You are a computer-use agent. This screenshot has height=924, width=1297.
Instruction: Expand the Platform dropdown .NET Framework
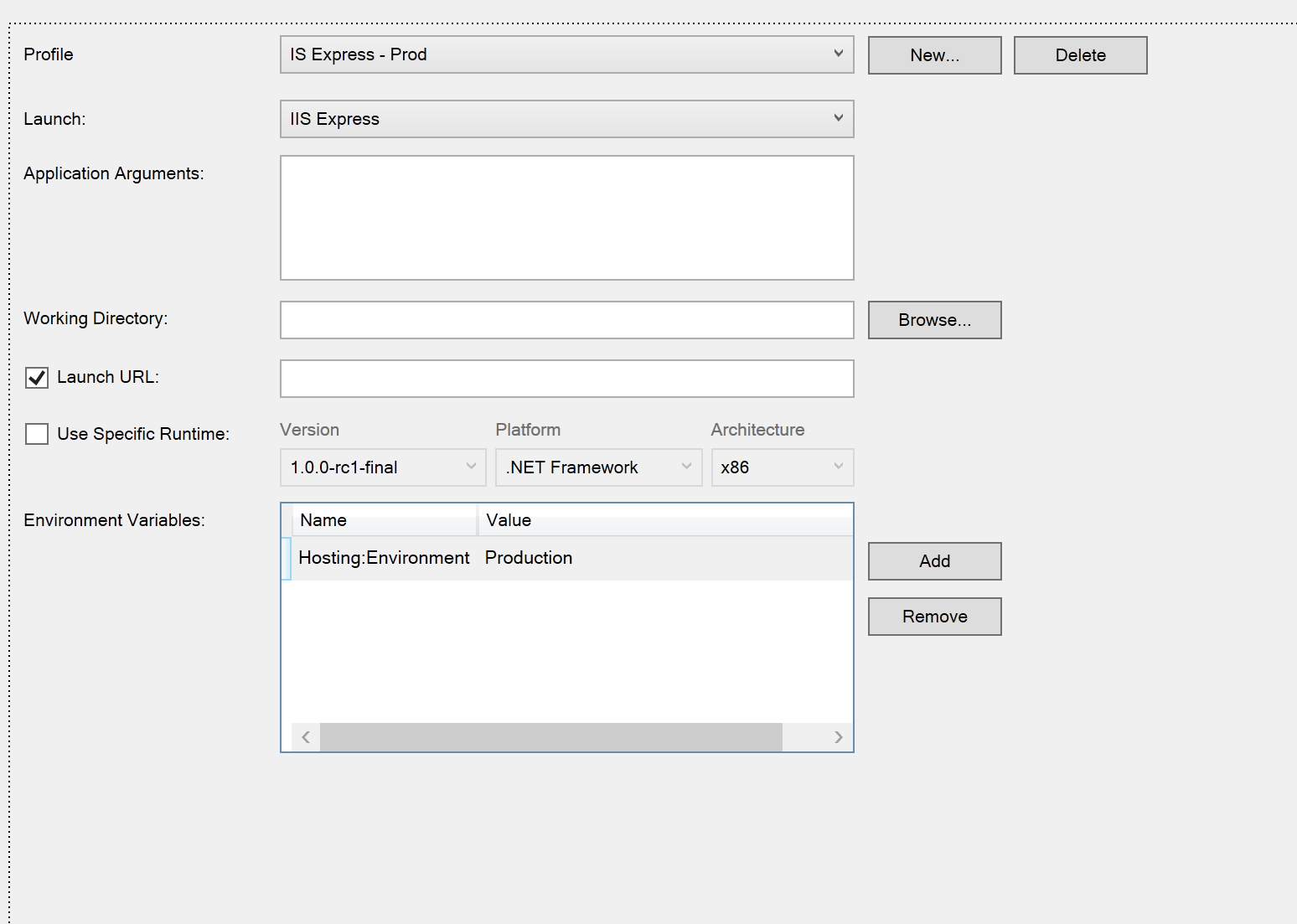pos(598,467)
